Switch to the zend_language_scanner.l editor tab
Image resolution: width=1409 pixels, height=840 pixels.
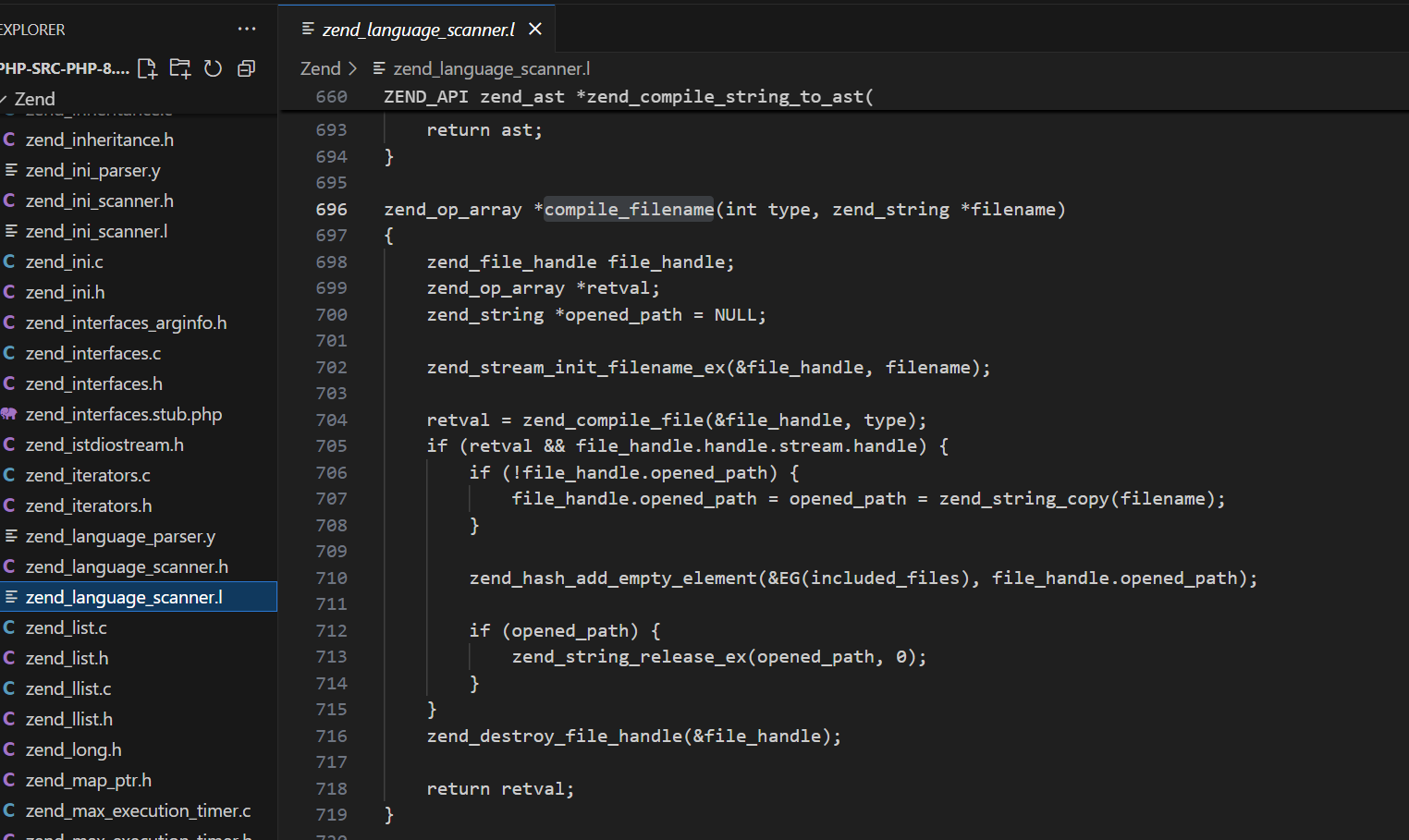[x=418, y=30]
